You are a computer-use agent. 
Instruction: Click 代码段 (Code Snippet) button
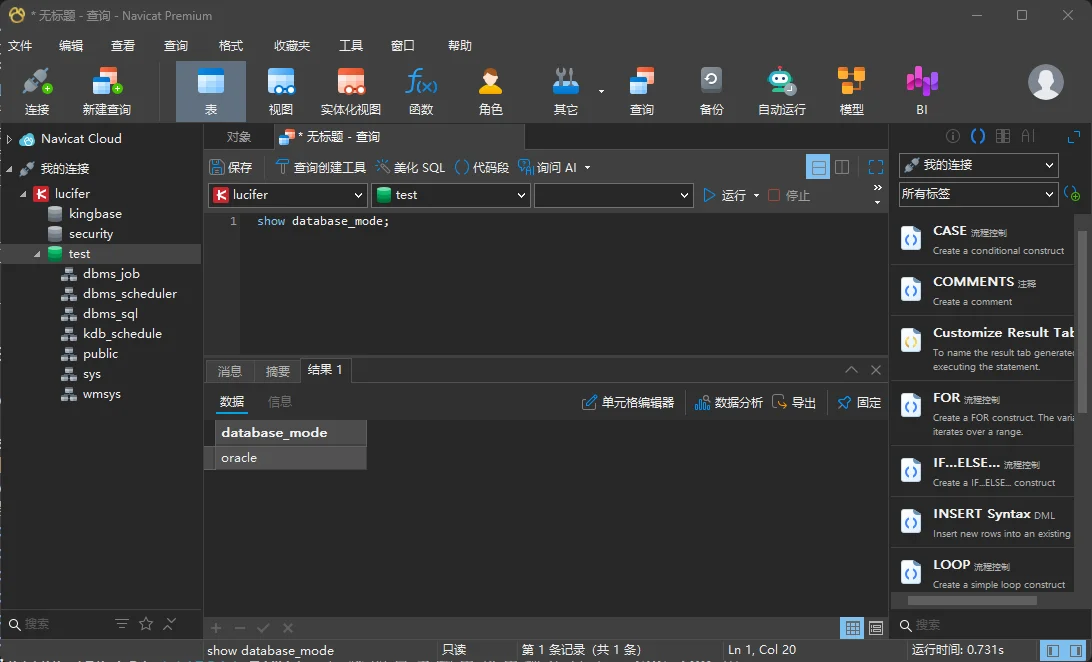coord(481,167)
